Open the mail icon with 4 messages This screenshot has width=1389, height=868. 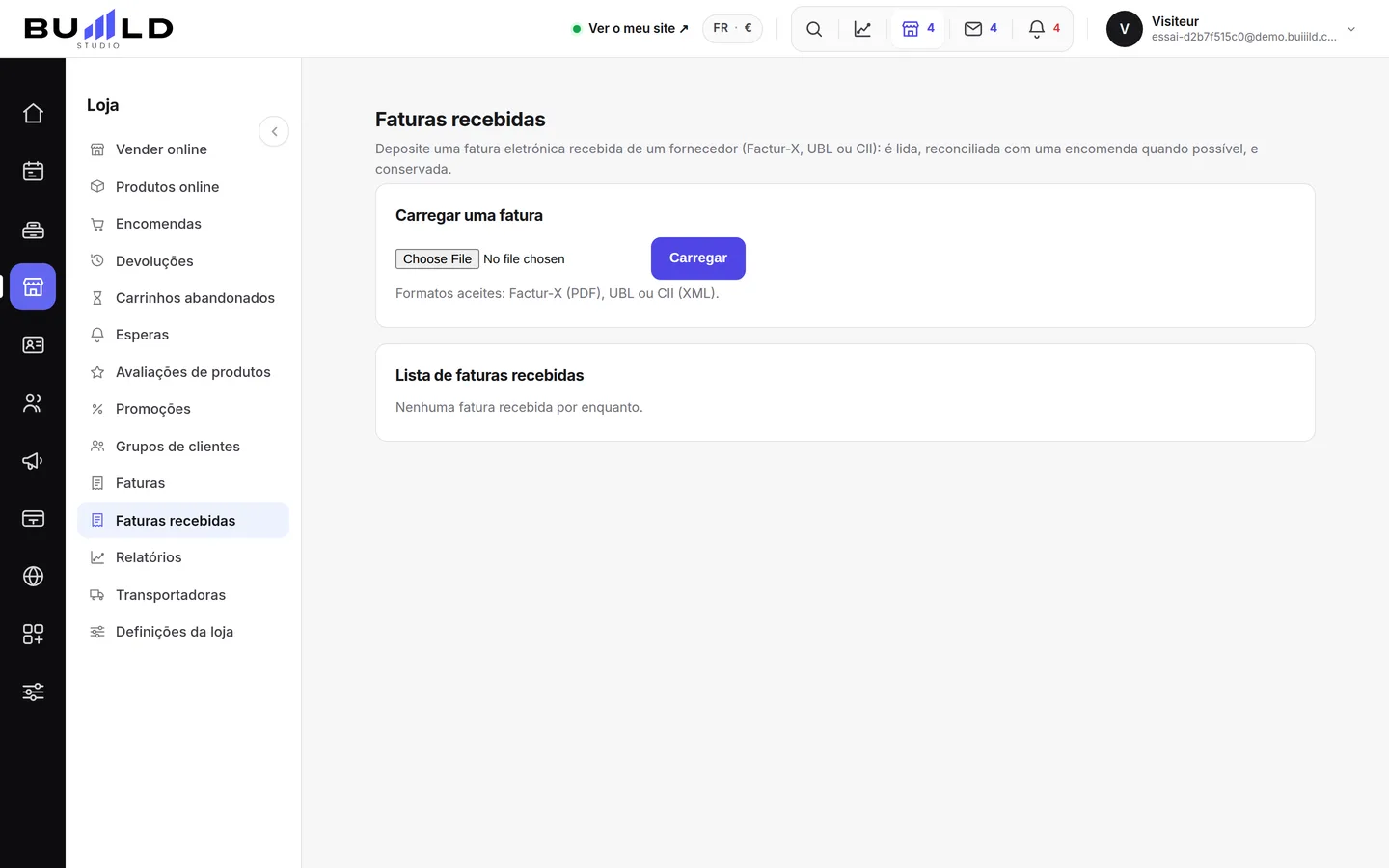(981, 29)
